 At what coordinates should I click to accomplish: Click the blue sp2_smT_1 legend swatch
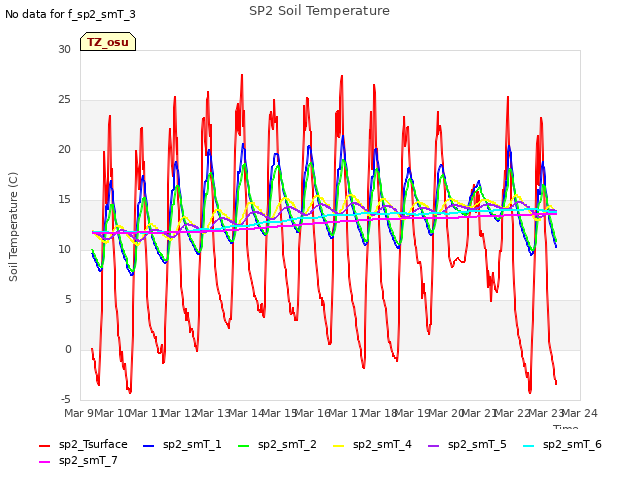(149, 446)
